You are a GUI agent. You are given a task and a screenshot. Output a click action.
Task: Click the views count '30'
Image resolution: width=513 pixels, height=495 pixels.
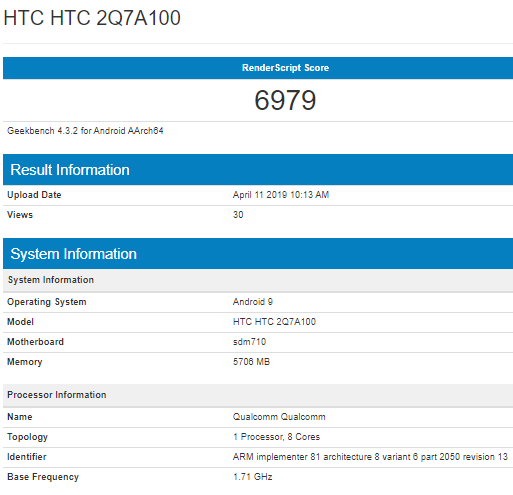[238, 215]
